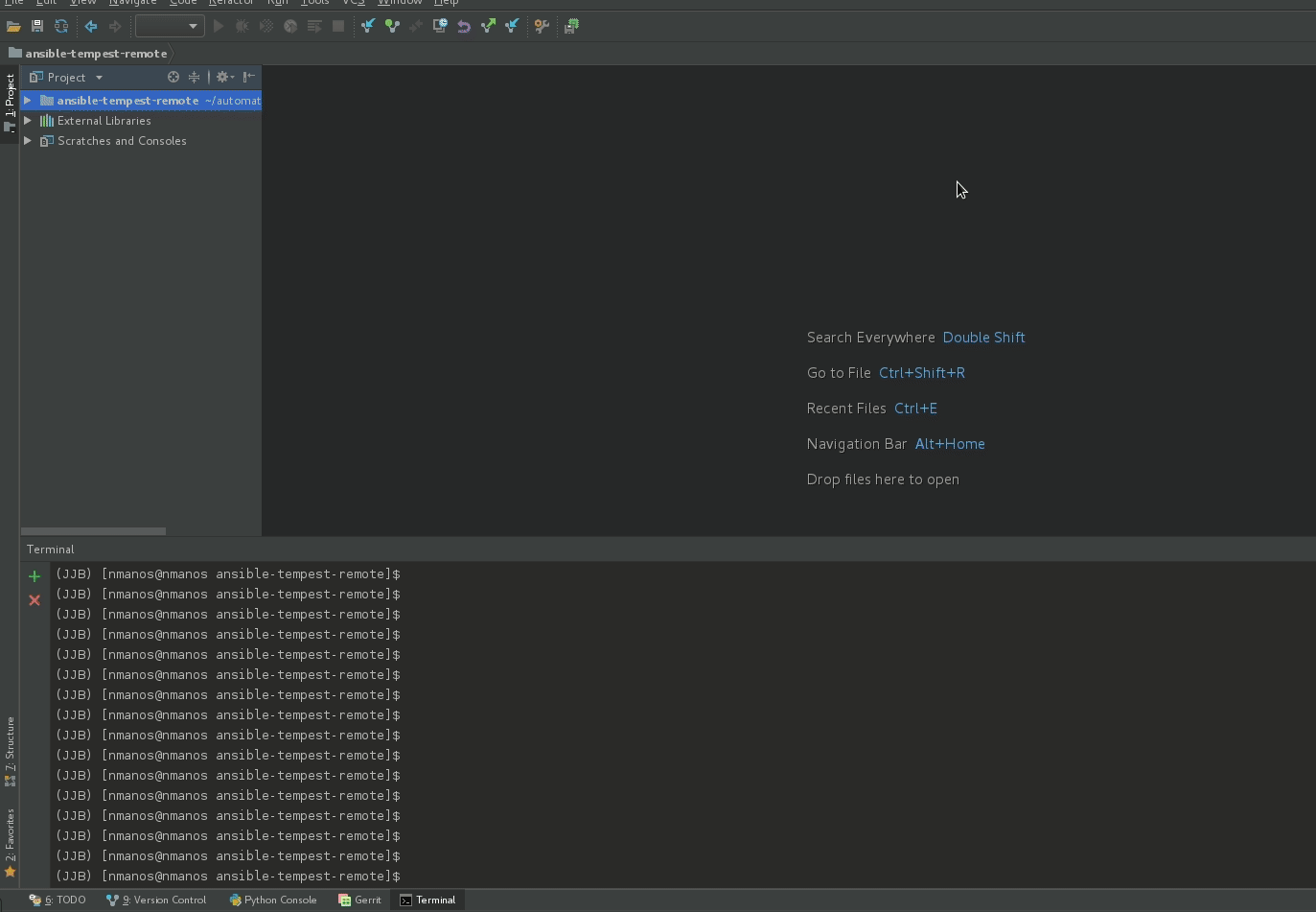Toggle the 2: Favorites side tab
Screen dimensions: 1316x912
[x=10, y=843]
